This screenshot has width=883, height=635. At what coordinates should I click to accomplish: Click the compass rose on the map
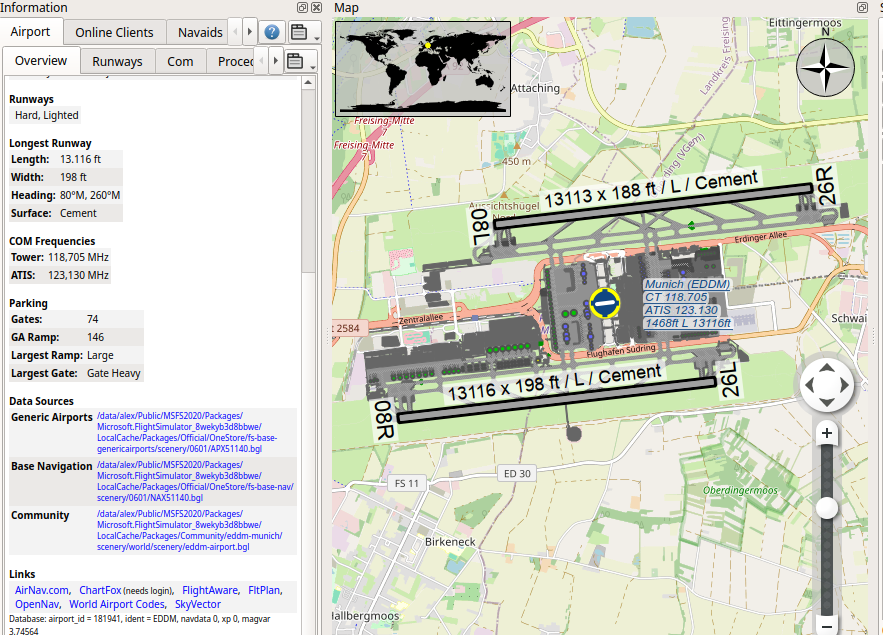(825, 68)
